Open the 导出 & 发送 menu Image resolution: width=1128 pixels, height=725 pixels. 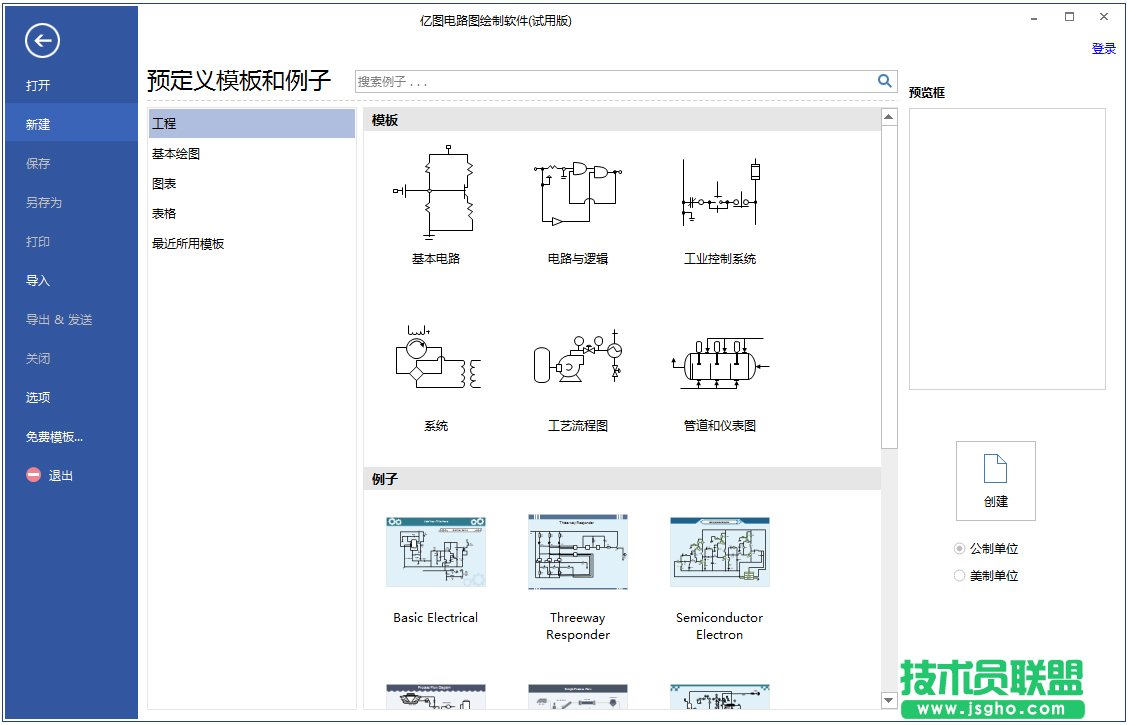pos(61,319)
